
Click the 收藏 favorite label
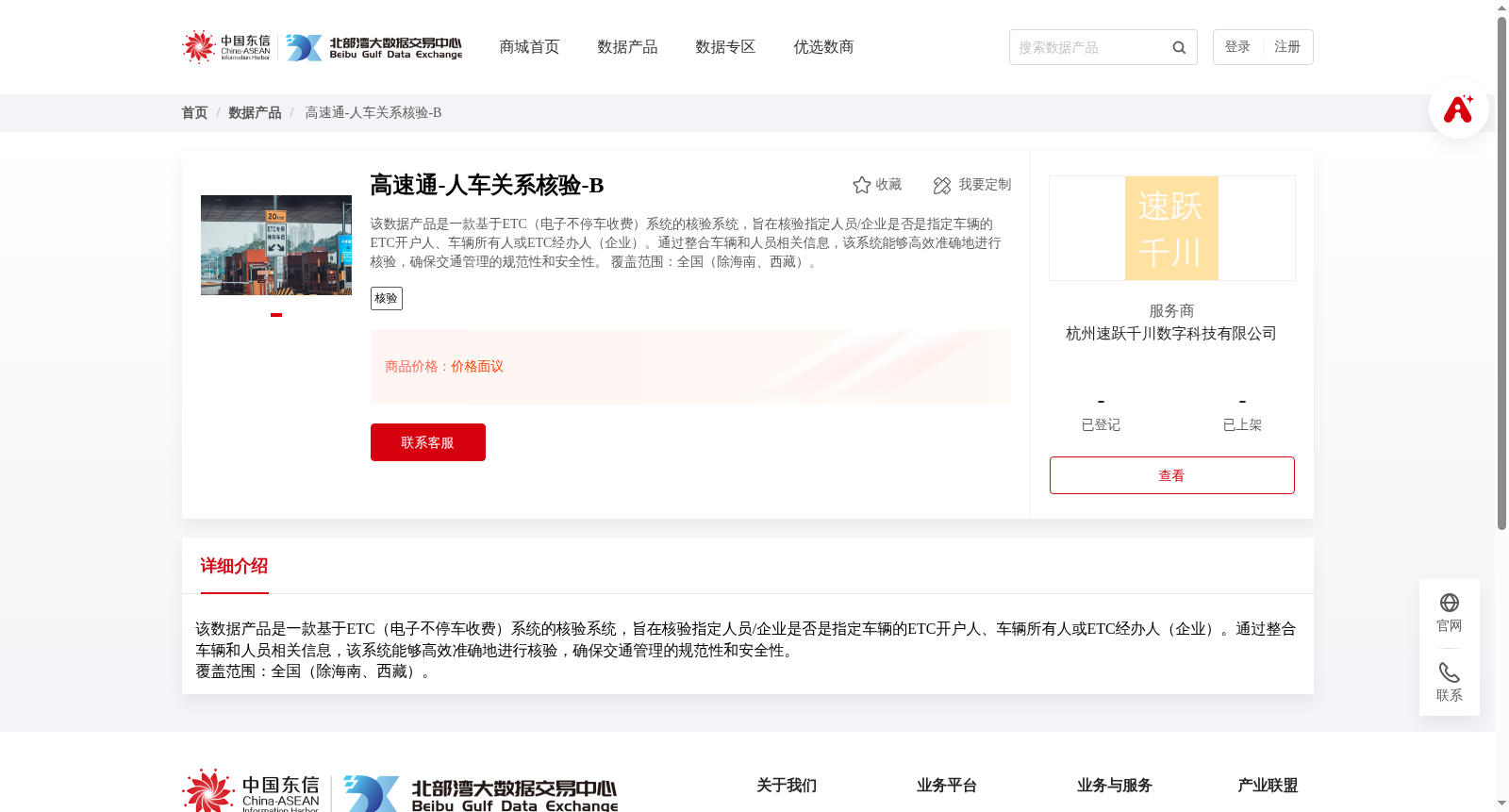[888, 185]
